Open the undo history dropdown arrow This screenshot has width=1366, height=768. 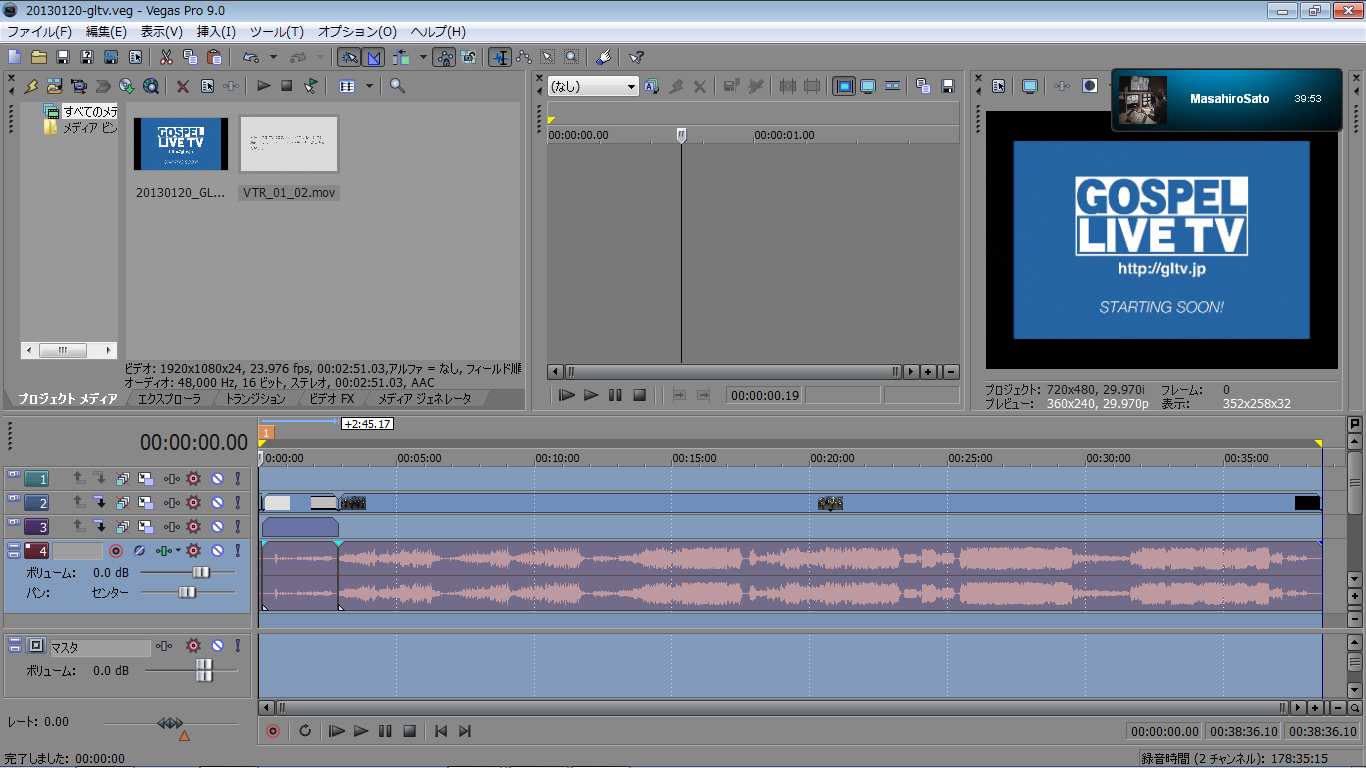273,57
